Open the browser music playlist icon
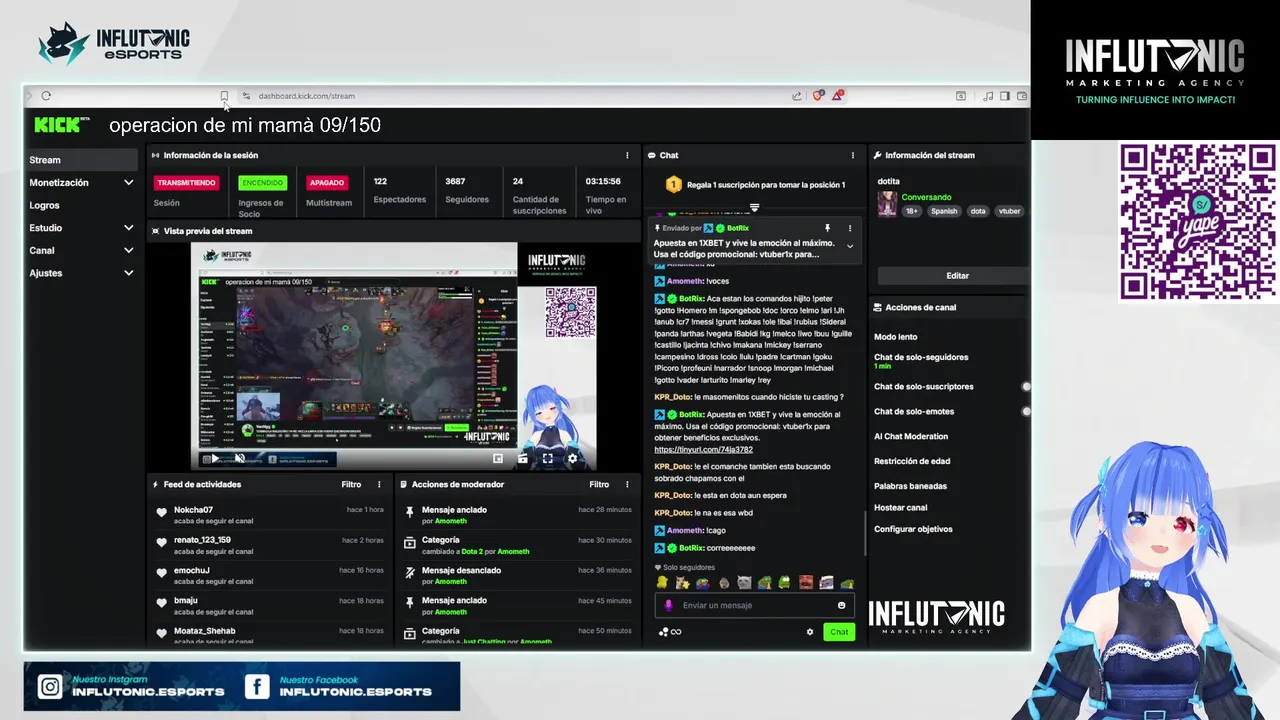The width and height of the screenshot is (1280, 720). click(988, 96)
